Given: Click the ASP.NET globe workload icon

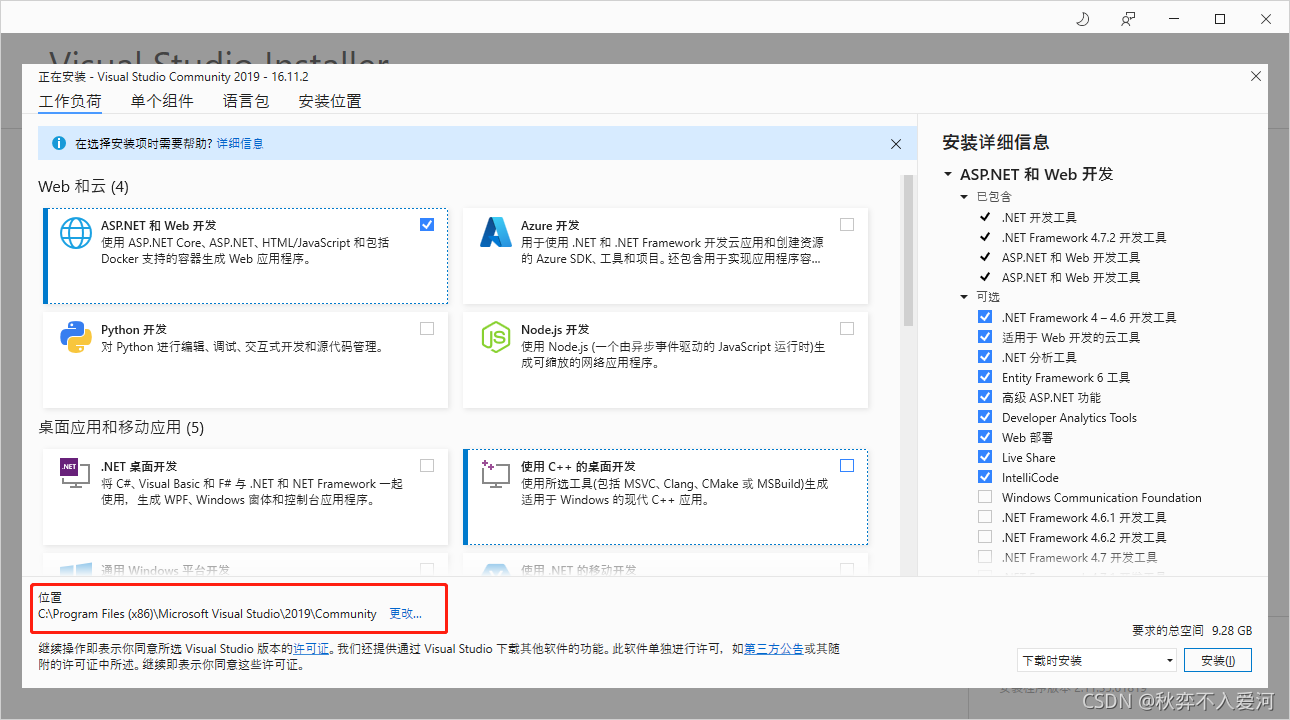Looking at the screenshot, I should (x=76, y=232).
